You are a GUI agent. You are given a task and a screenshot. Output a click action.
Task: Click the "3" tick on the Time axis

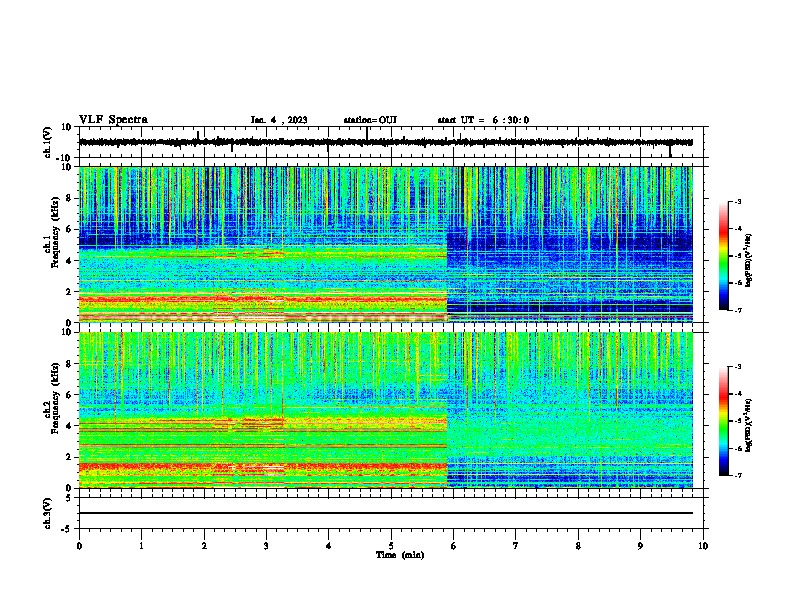266,546
